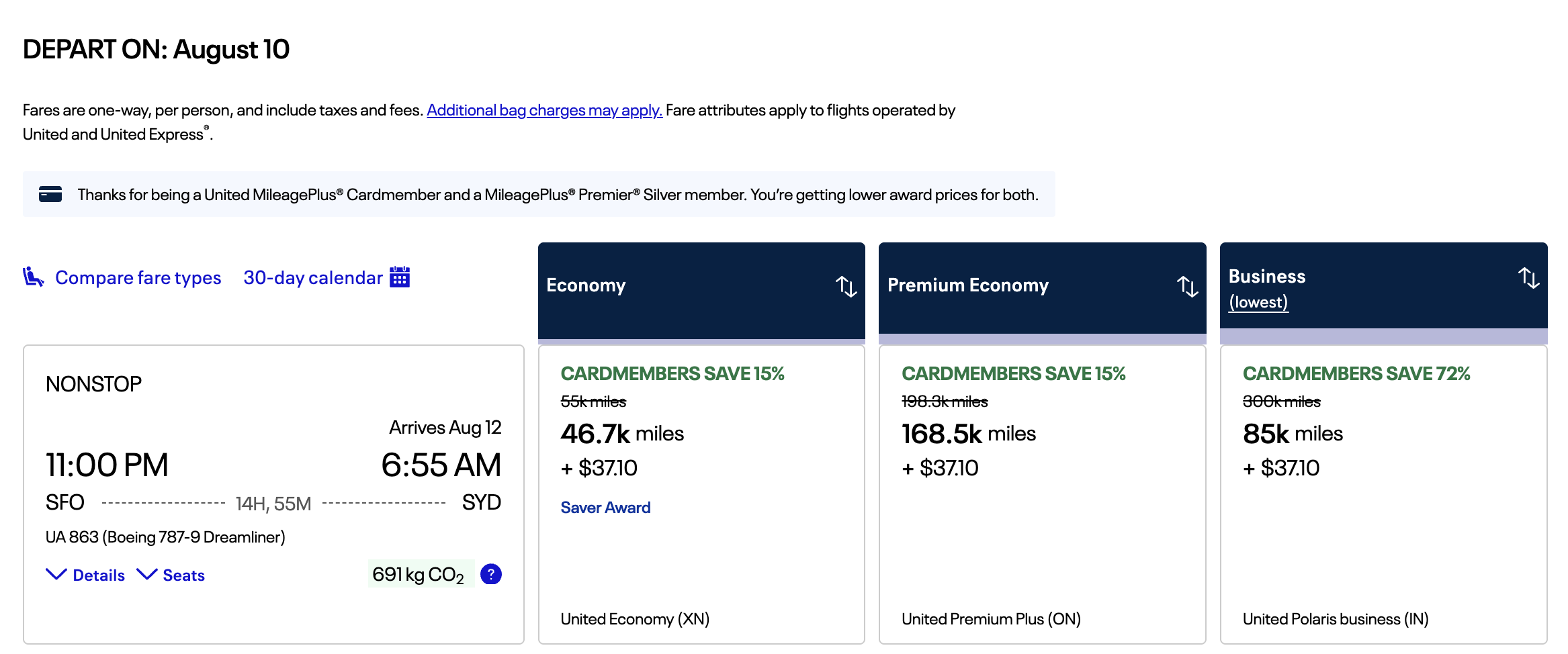Image resolution: width=1568 pixels, height=654 pixels.
Task: Click the Saver Award link
Action: [x=605, y=508]
